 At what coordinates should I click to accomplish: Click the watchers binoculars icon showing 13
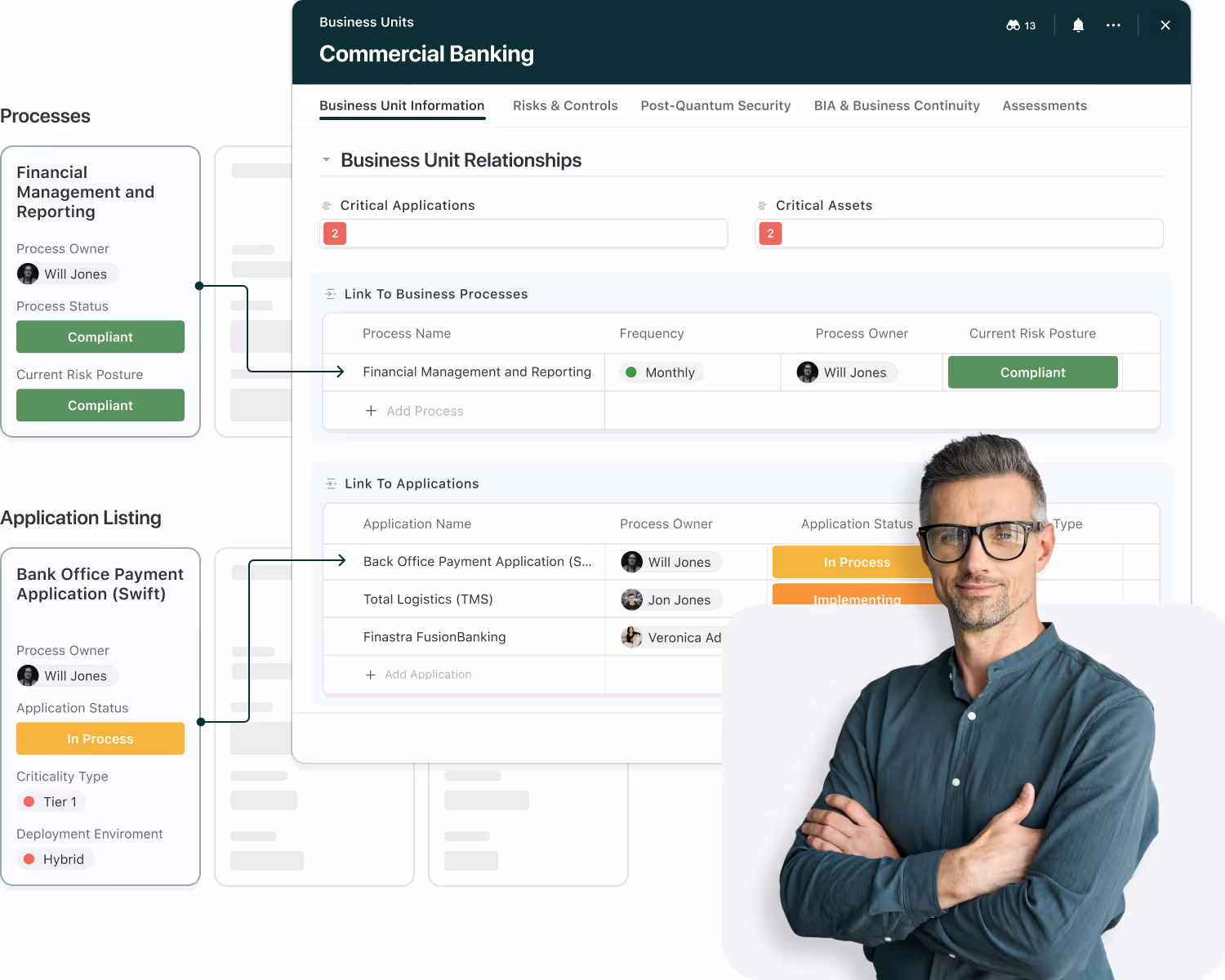(x=1021, y=25)
